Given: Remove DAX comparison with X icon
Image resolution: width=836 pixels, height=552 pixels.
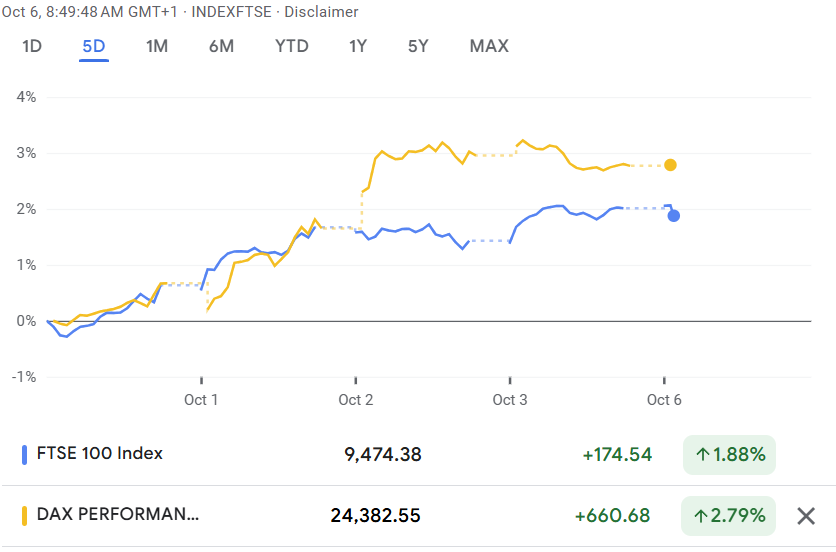Looking at the screenshot, I should (x=806, y=516).
